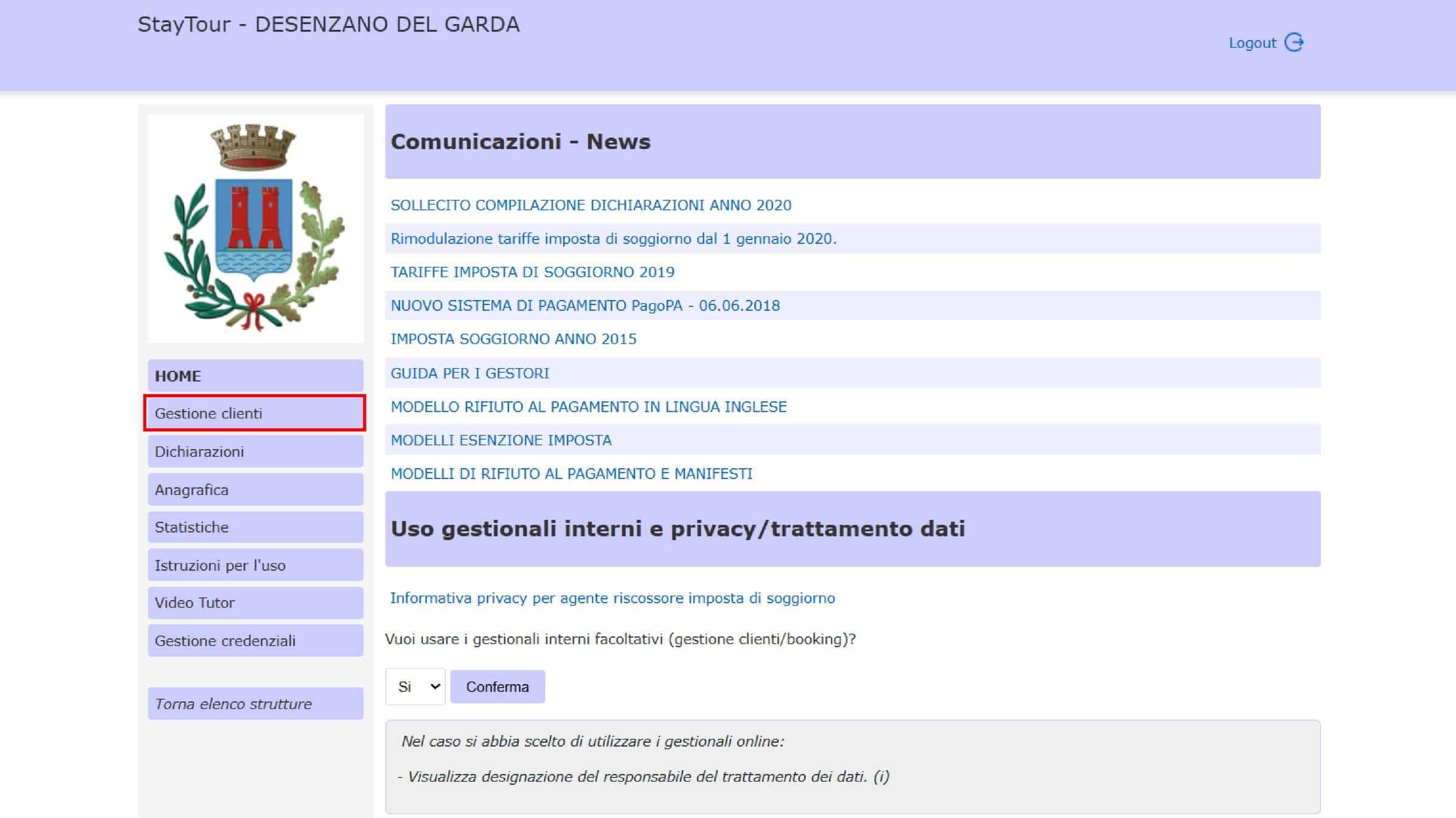Viewport: 1456px width, 818px height.
Task: Click Visualizza designazione del responsabile del trattamento
Action: [643, 777]
